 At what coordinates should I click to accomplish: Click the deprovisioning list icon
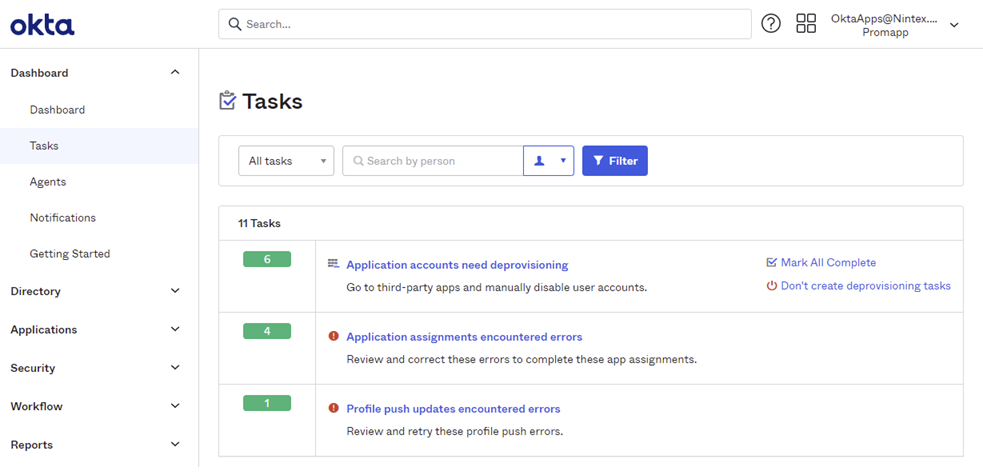pos(333,264)
